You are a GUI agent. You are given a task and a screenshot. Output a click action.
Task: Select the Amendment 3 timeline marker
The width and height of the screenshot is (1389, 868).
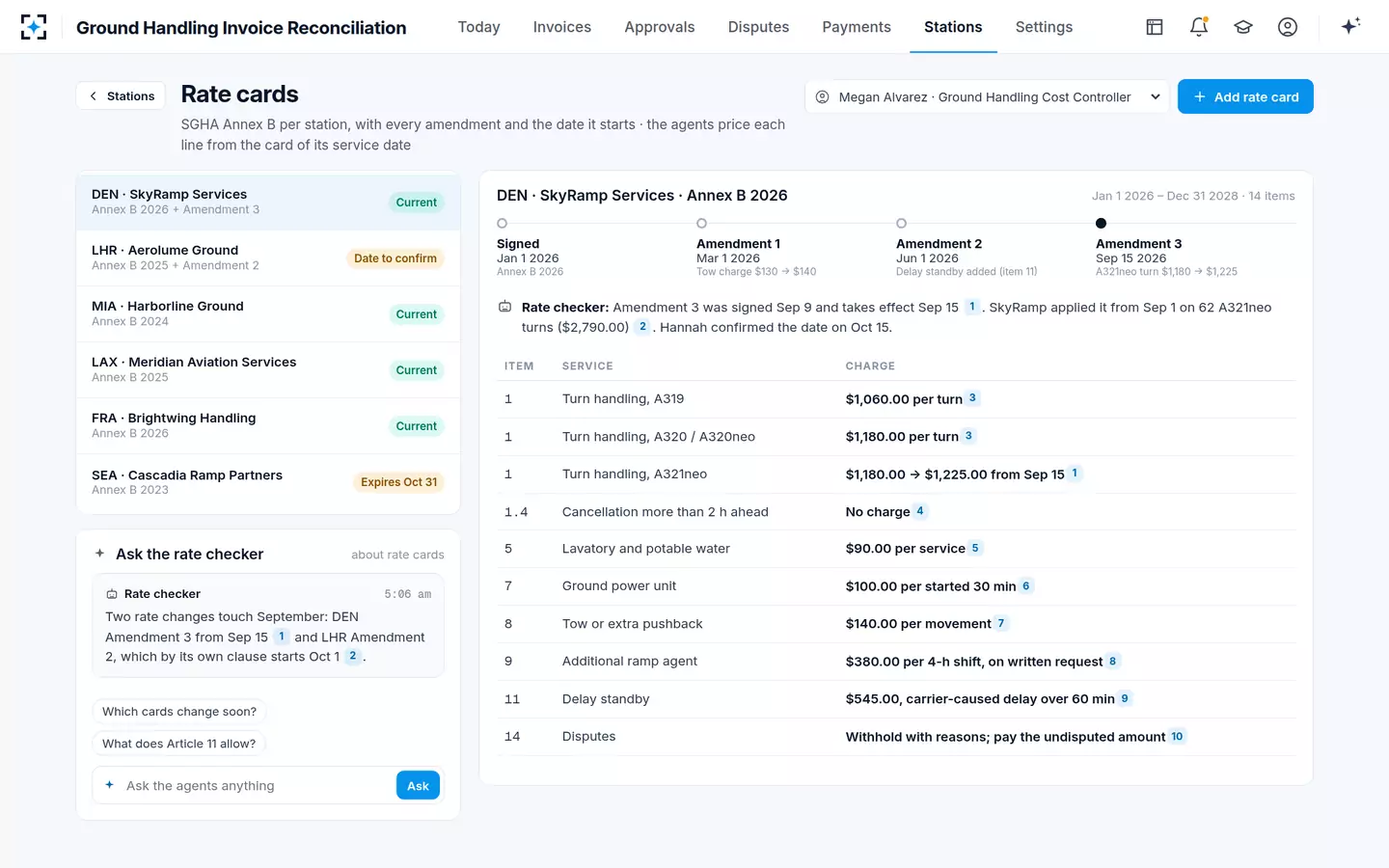[1101, 224]
